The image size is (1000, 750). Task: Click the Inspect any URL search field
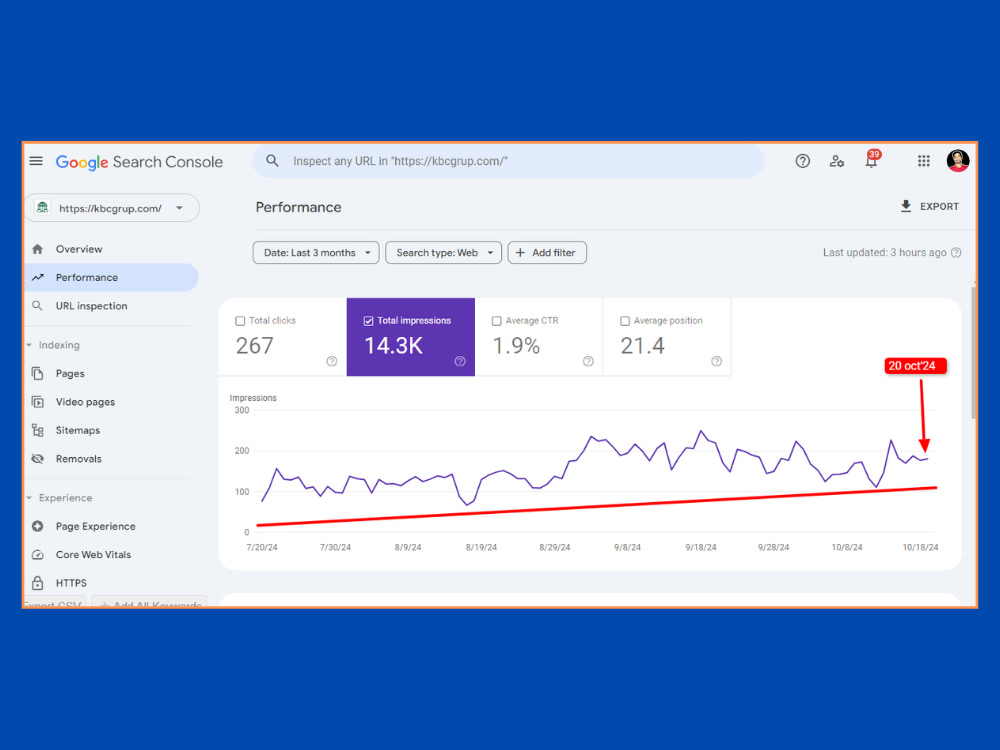tap(508, 161)
